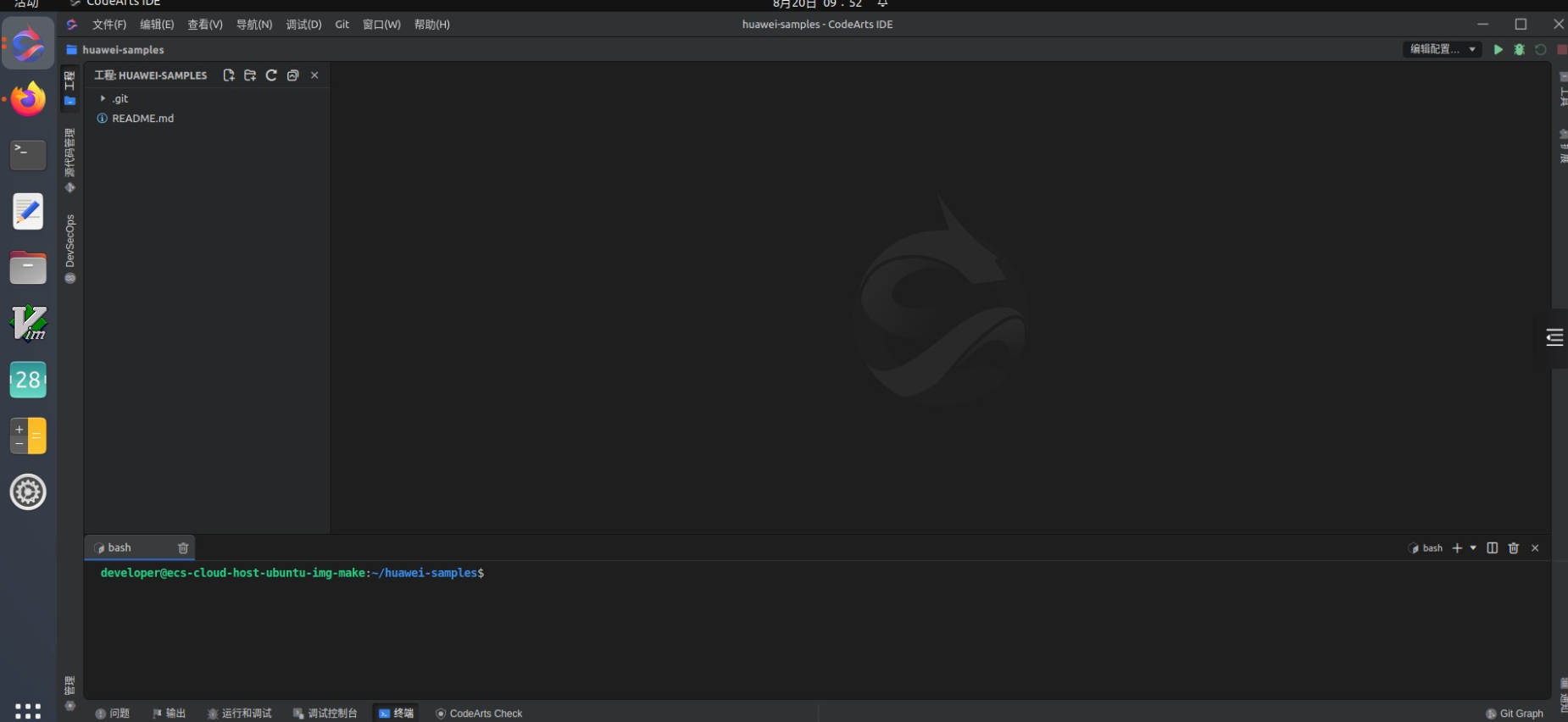The image size is (1568, 722).
Task: Close the terminal panel
Action: pyautogui.click(x=1535, y=548)
